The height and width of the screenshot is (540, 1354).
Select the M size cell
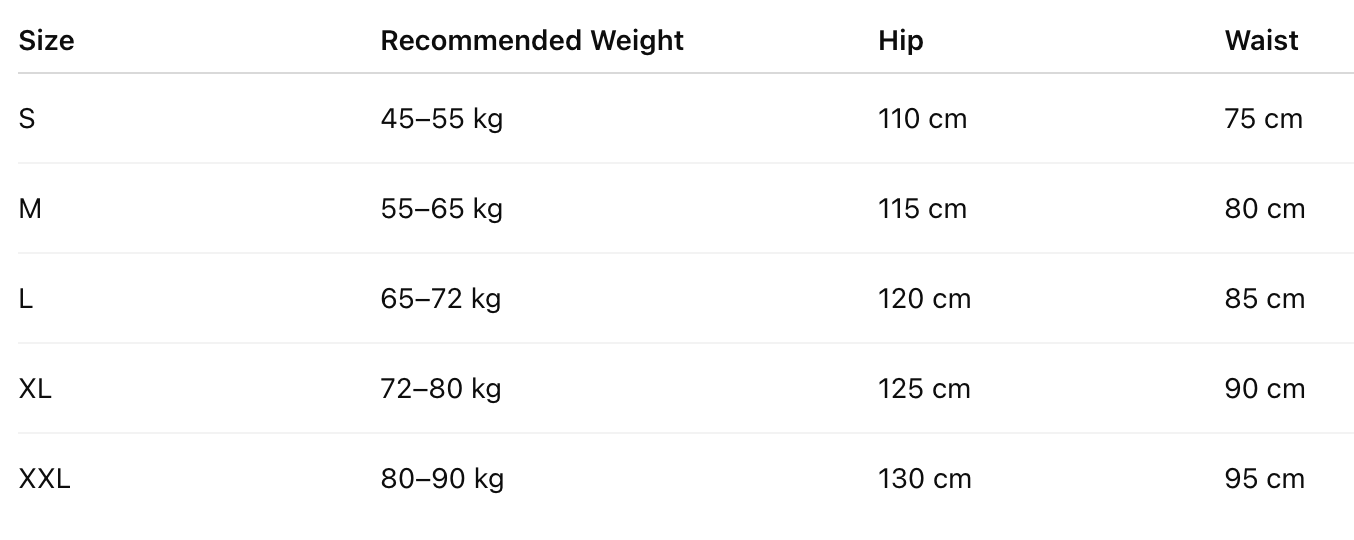pos(30,209)
